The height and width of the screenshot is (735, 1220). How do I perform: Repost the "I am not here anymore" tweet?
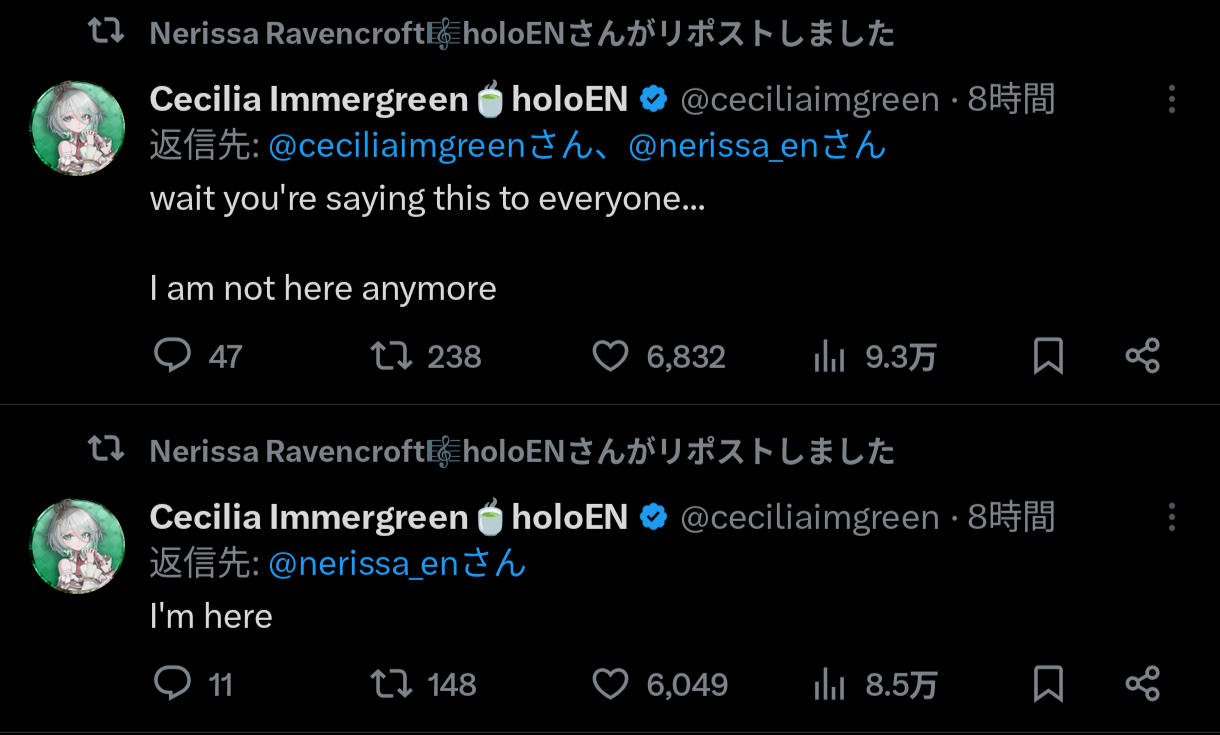pos(391,356)
